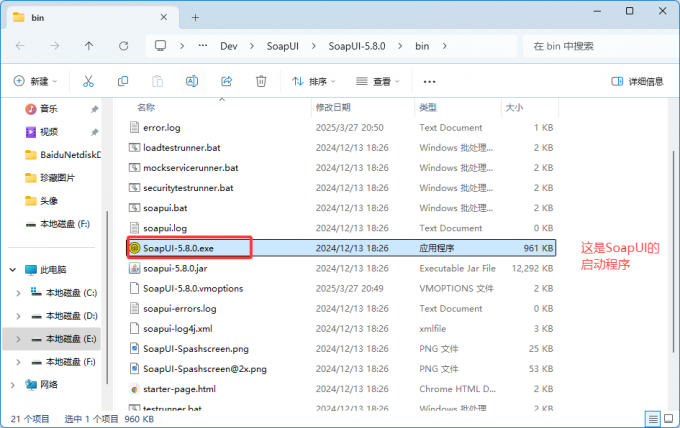The image size is (680, 428).
Task: Click Dev in the address path
Action: click(x=229, y=46)
